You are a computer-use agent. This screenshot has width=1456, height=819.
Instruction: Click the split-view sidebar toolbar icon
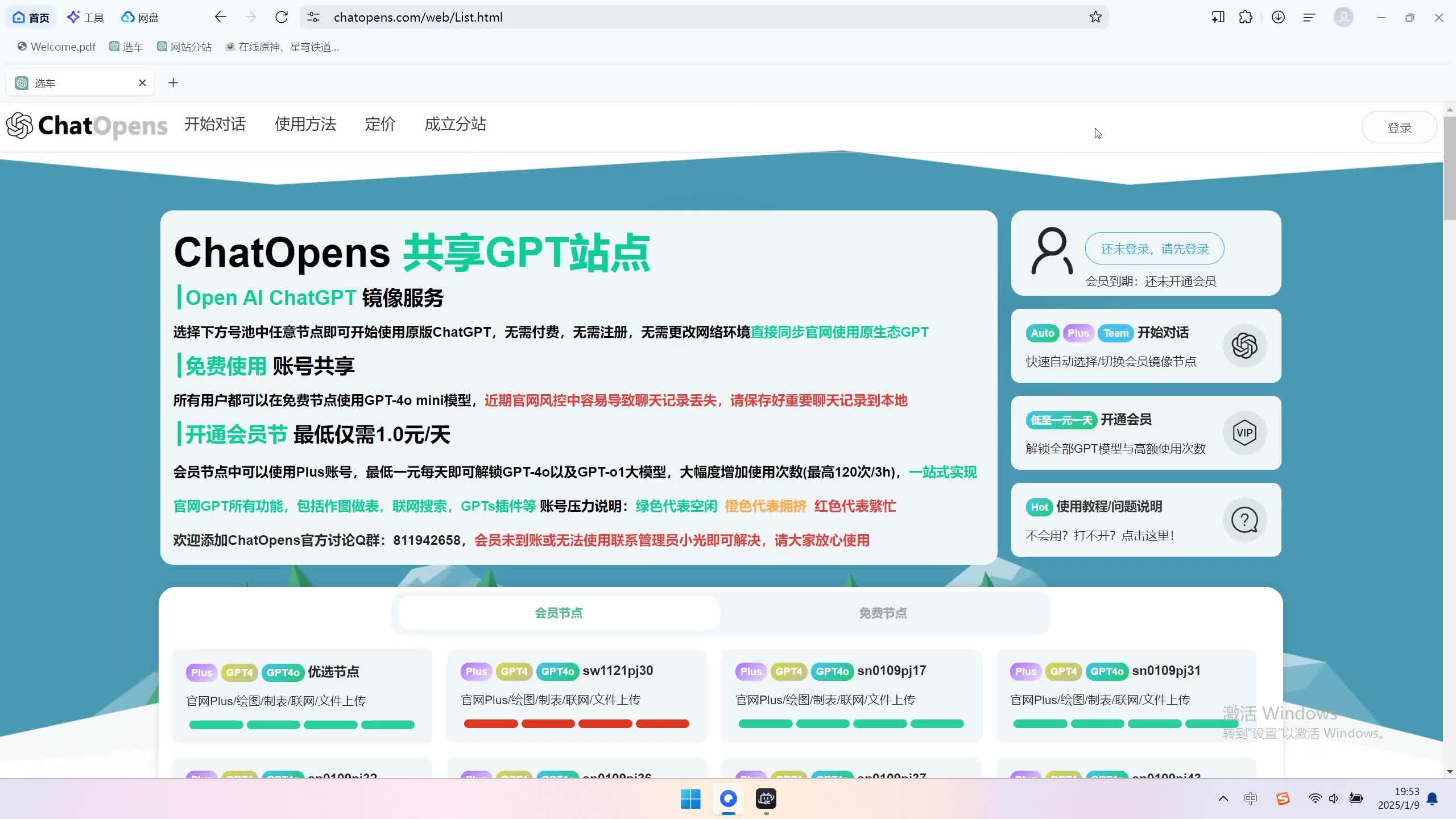(x=1218, y=17)
